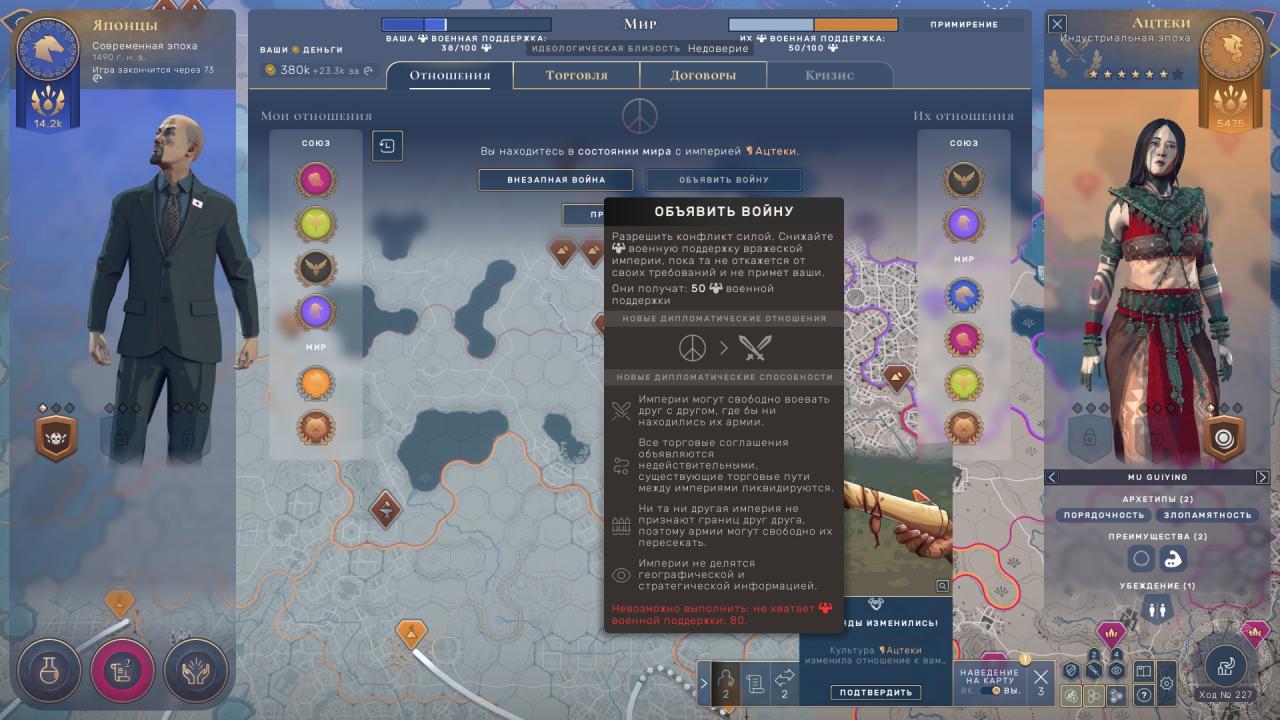Click the skull badge under Japanese leader

(56, 438)
